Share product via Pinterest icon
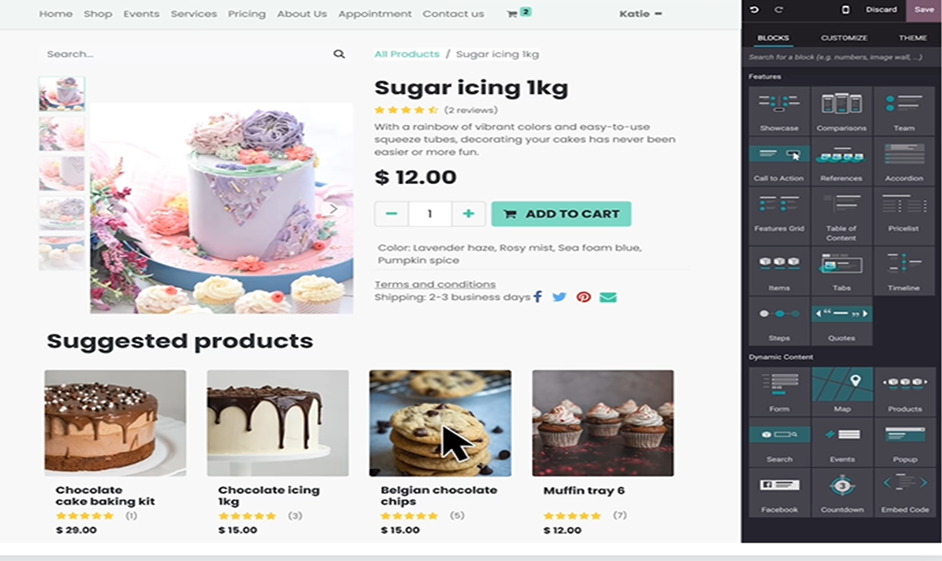The image size is (942, 561). [x=583, y=297]
